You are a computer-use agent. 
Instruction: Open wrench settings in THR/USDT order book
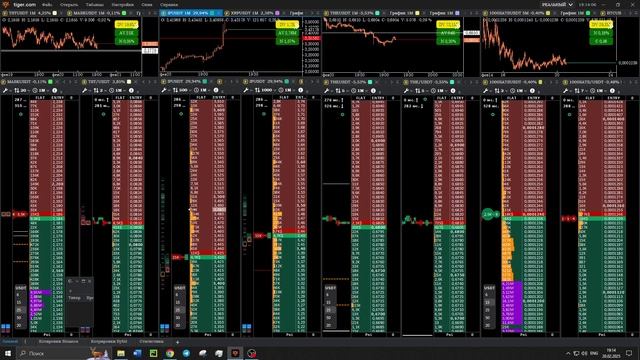tap(406, 90)
